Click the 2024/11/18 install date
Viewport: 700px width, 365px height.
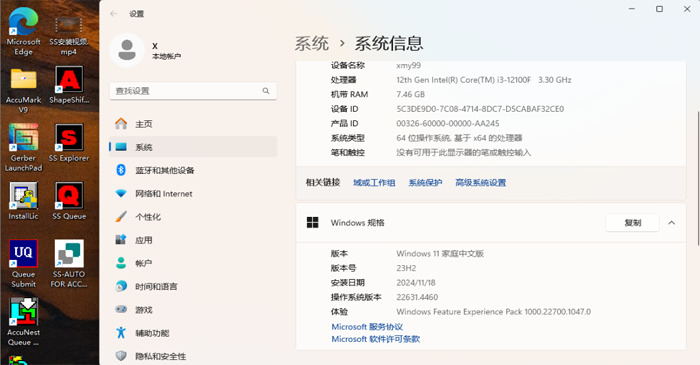tap(416, 282)
